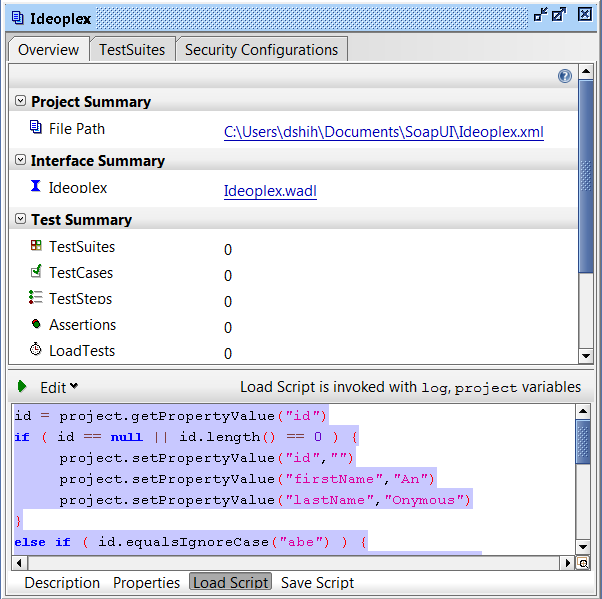Click script editor scroll right arrow
Image resolution: width=602 pixels, height=599 pixels.
tap(567, 563)
